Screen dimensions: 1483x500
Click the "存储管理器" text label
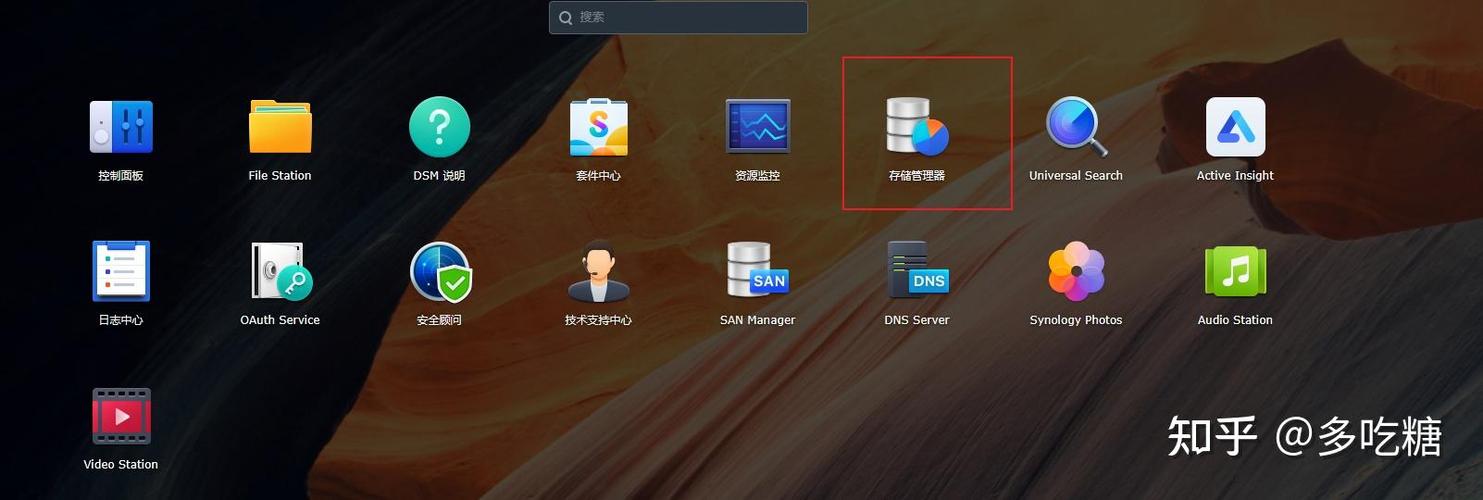917,175
